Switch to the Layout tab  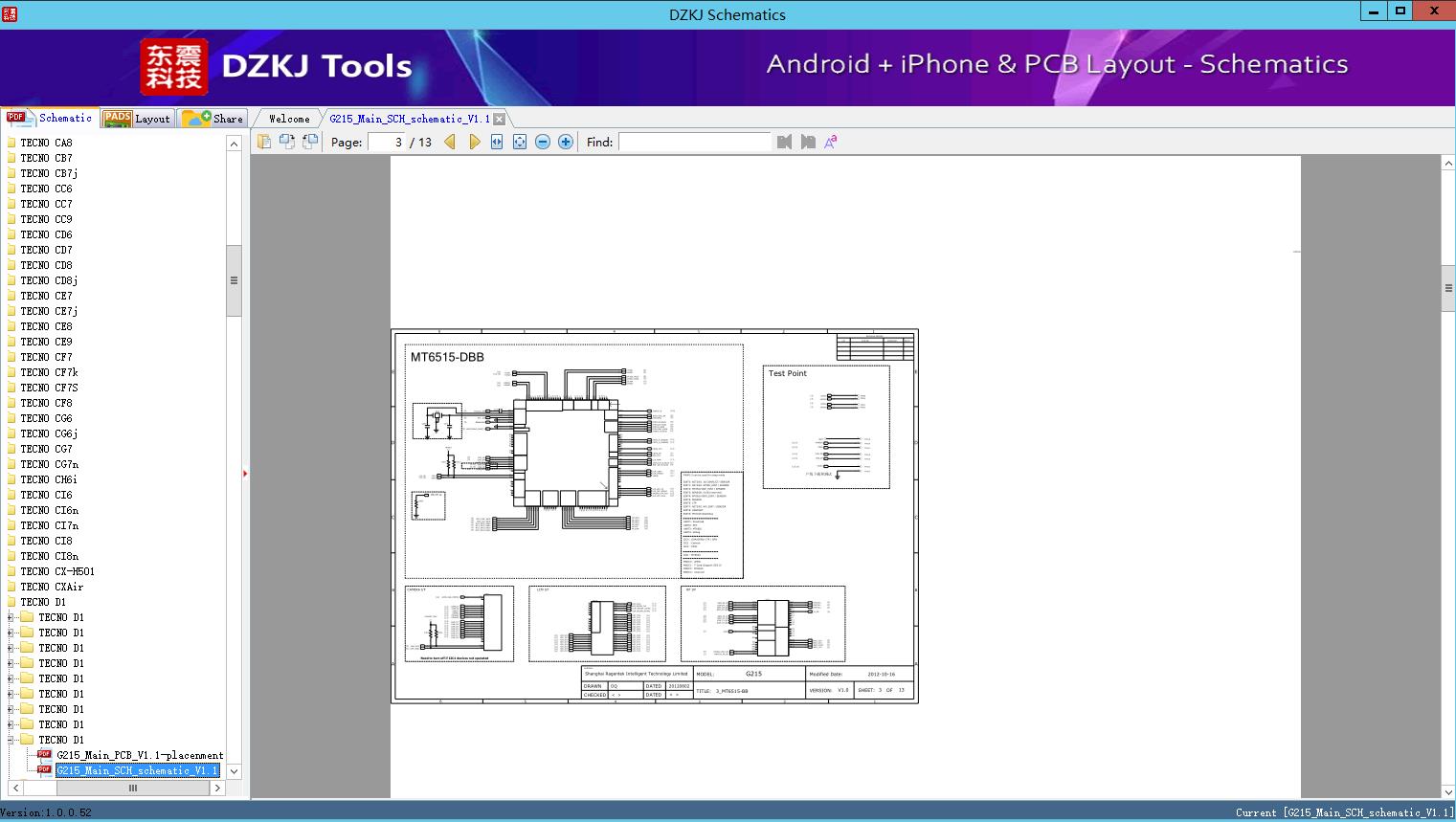[x=137, y=119]
